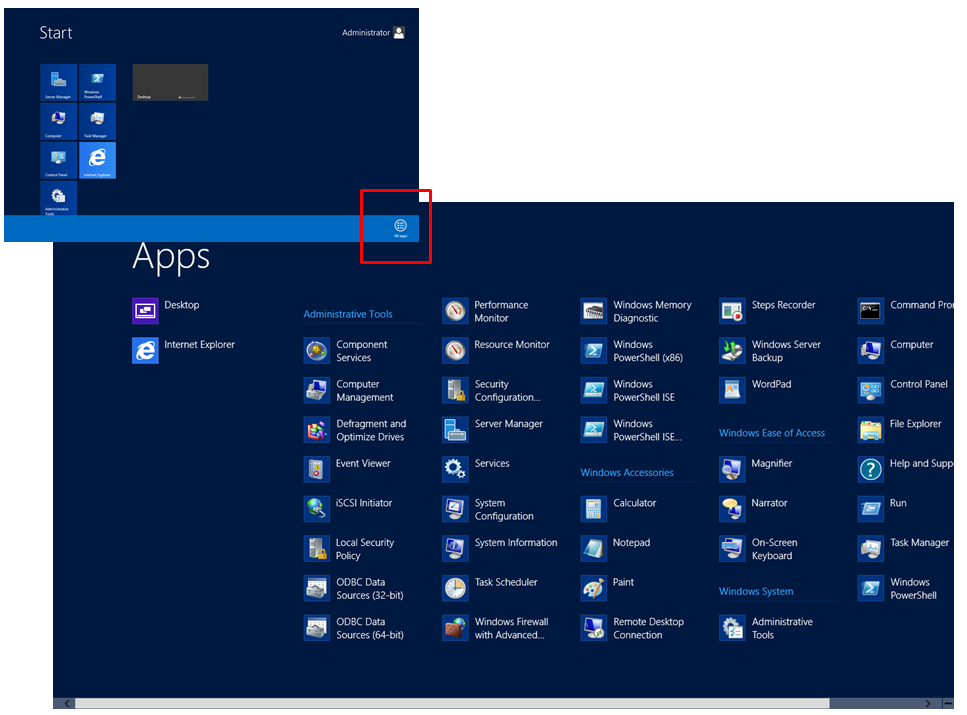Open ODBC Data Sources (64-bit)
Image resolution: width=967 pixels, height=715 pixels.
[x=354, y=628]
